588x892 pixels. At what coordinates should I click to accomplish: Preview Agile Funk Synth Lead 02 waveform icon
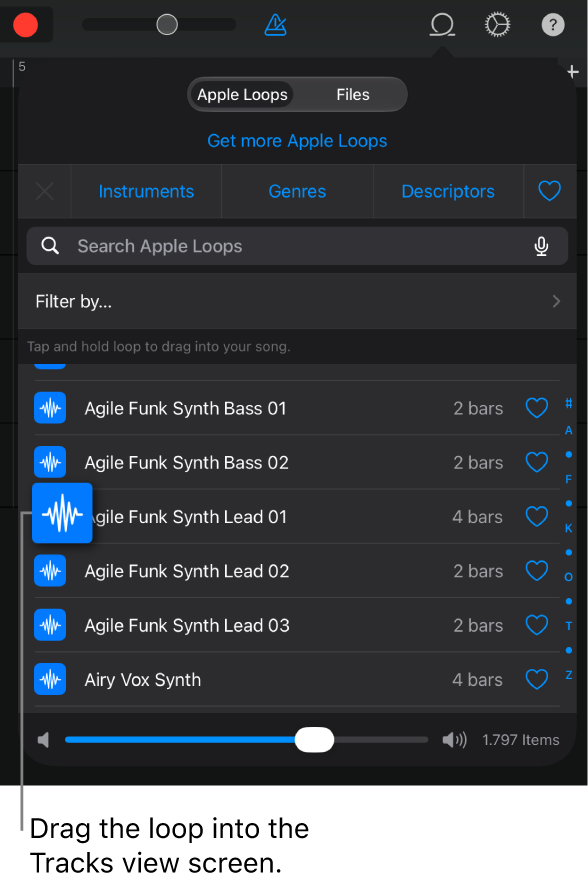pos(50,571)
